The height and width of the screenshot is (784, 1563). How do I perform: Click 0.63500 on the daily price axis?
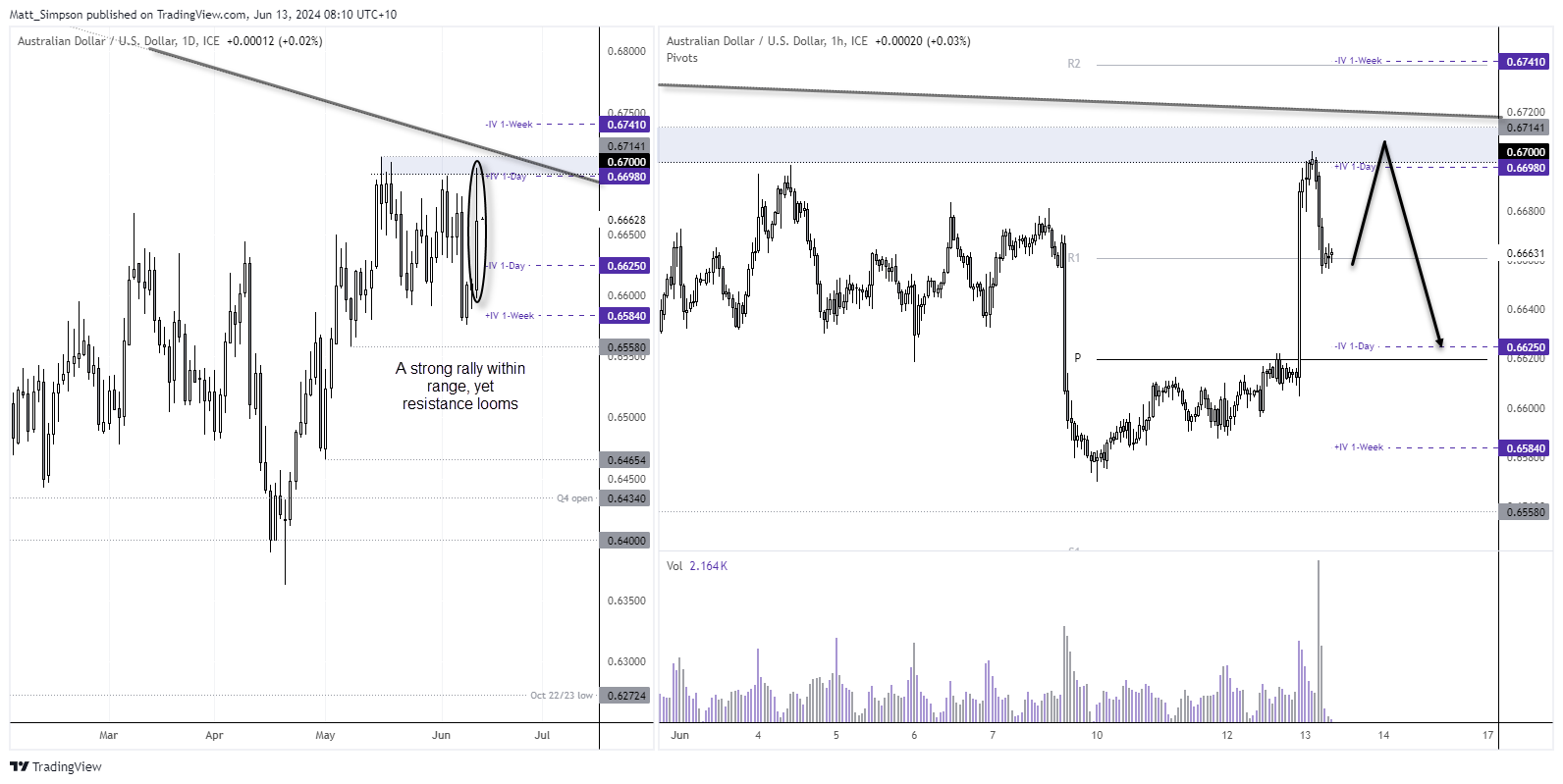[626, 601]
